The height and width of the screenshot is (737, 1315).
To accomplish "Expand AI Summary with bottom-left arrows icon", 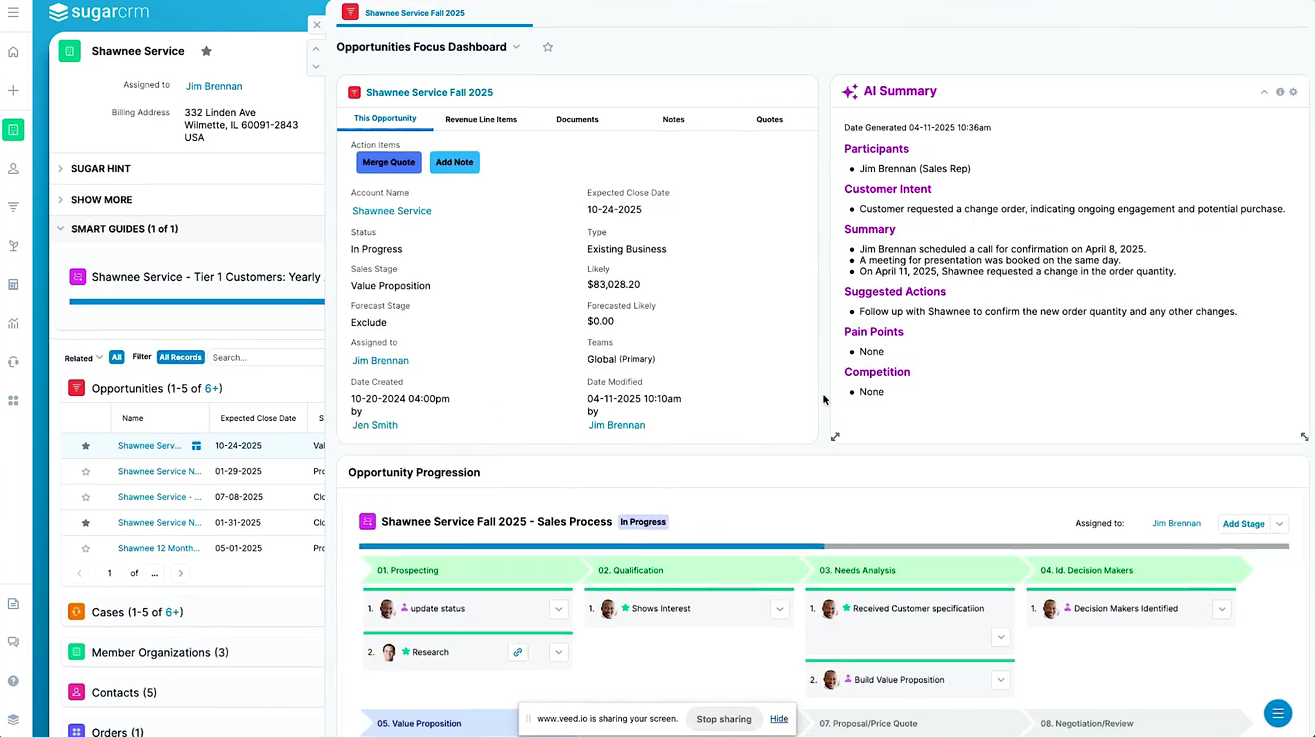I will (x=835, y=437).
